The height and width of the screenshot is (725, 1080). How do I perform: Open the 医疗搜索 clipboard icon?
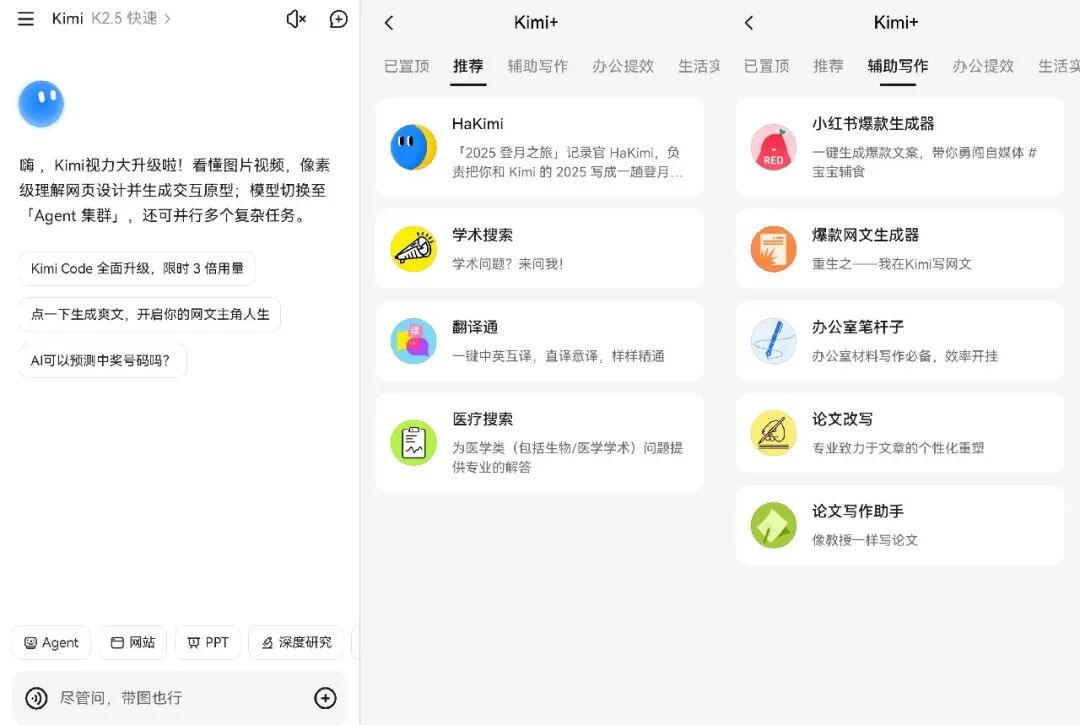pos(413,443)
